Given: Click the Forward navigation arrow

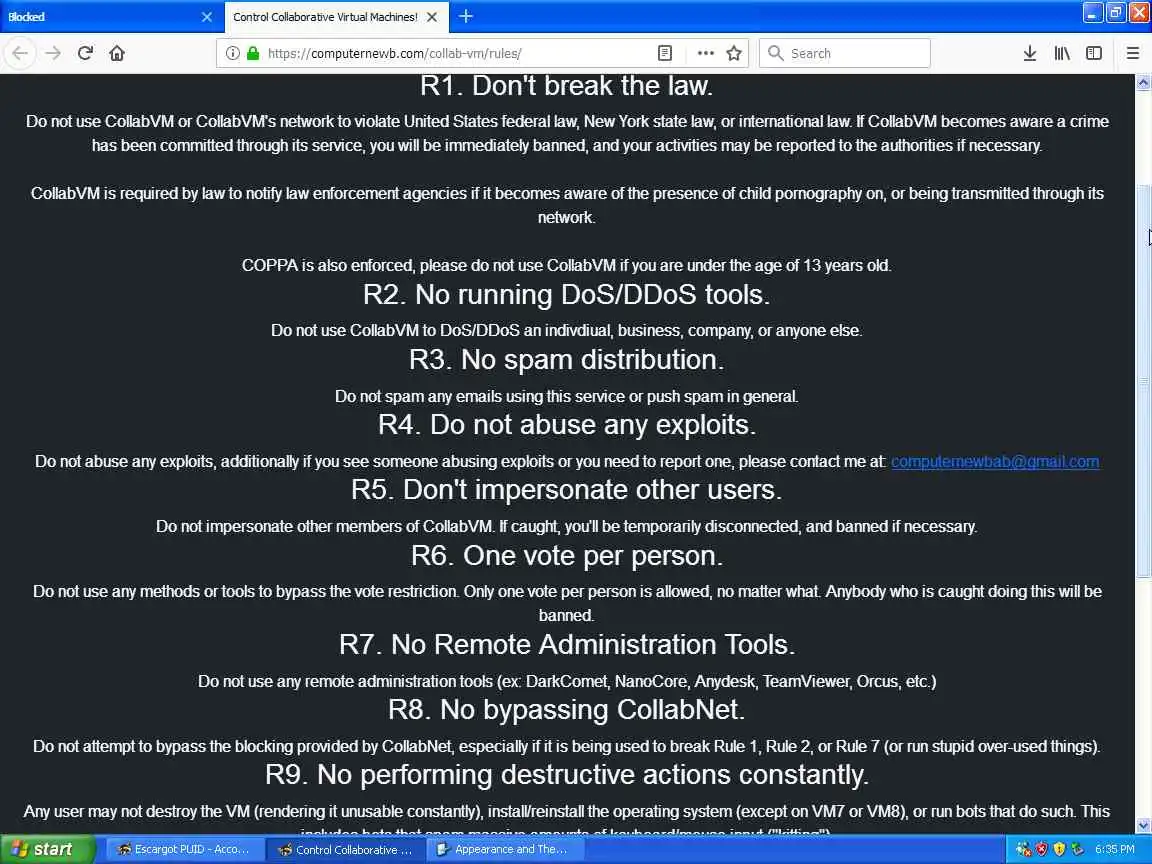Looking at the screenshot, I should pyautogui.click(x=53, y=53).
